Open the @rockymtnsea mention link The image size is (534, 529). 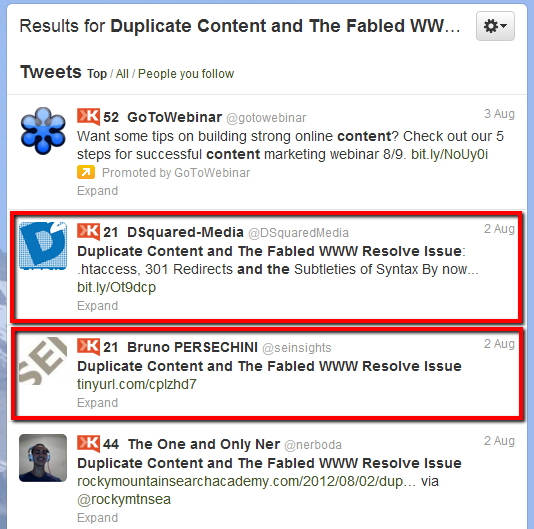pos(124,499)
